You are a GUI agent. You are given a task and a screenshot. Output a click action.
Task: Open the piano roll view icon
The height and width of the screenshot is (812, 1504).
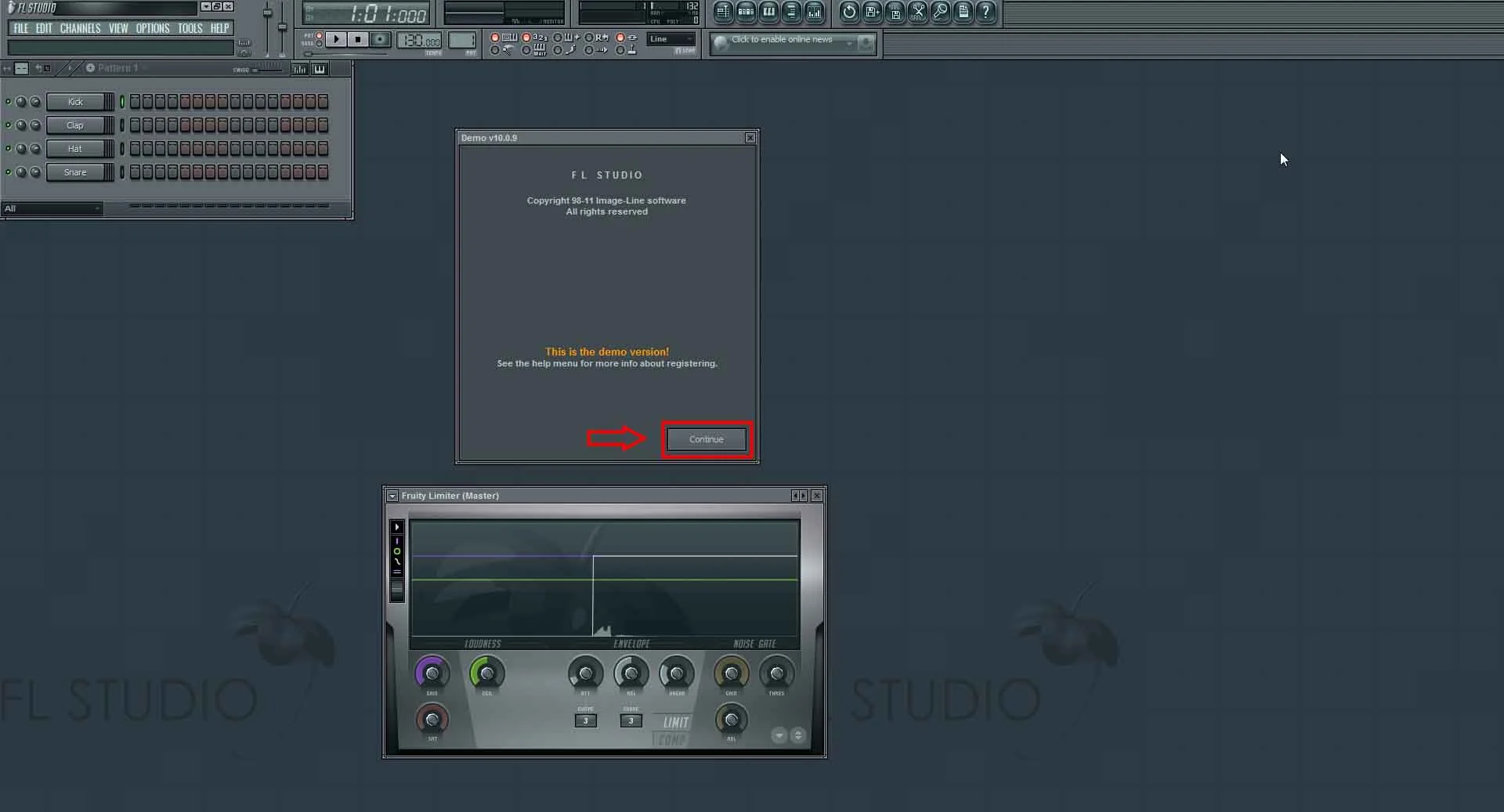click(x=768, y=12)
